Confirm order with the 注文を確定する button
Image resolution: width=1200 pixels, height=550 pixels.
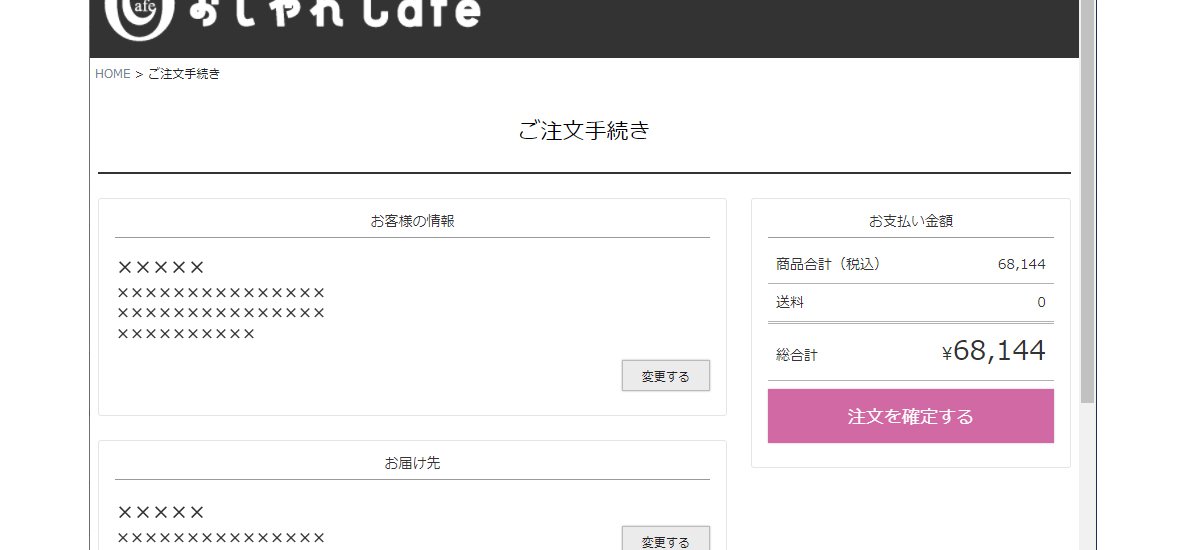coord(910,416)
